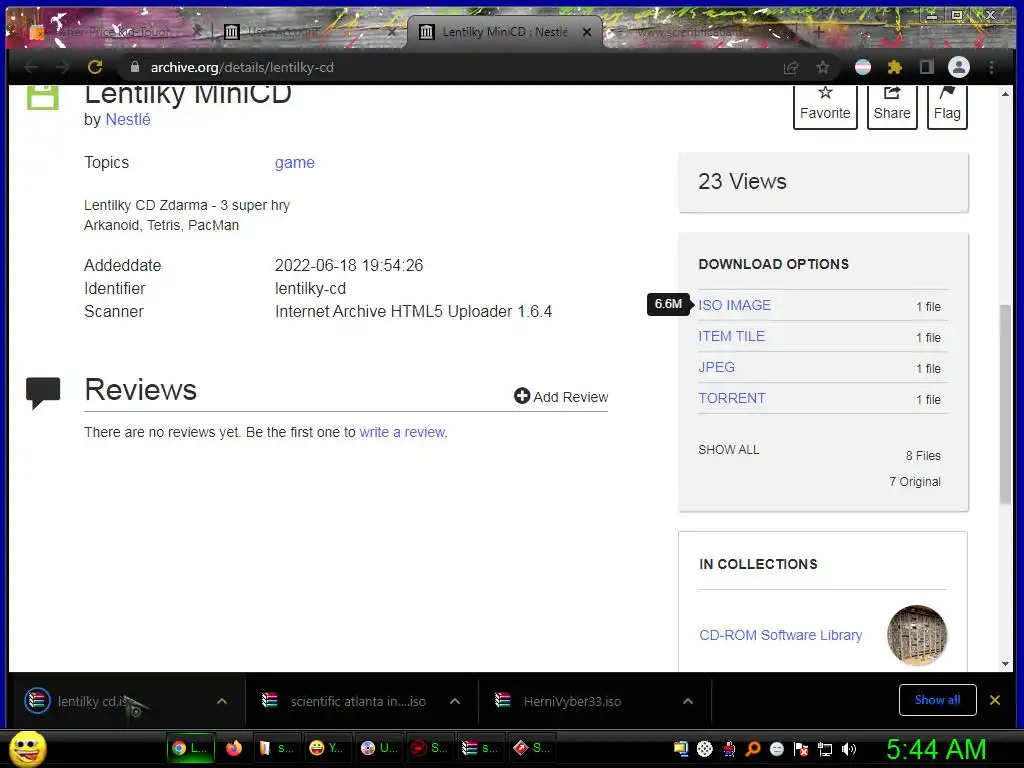The image size is (1024, 768).
Task: Close the downloads bar
Action: [x=995, y=700]
